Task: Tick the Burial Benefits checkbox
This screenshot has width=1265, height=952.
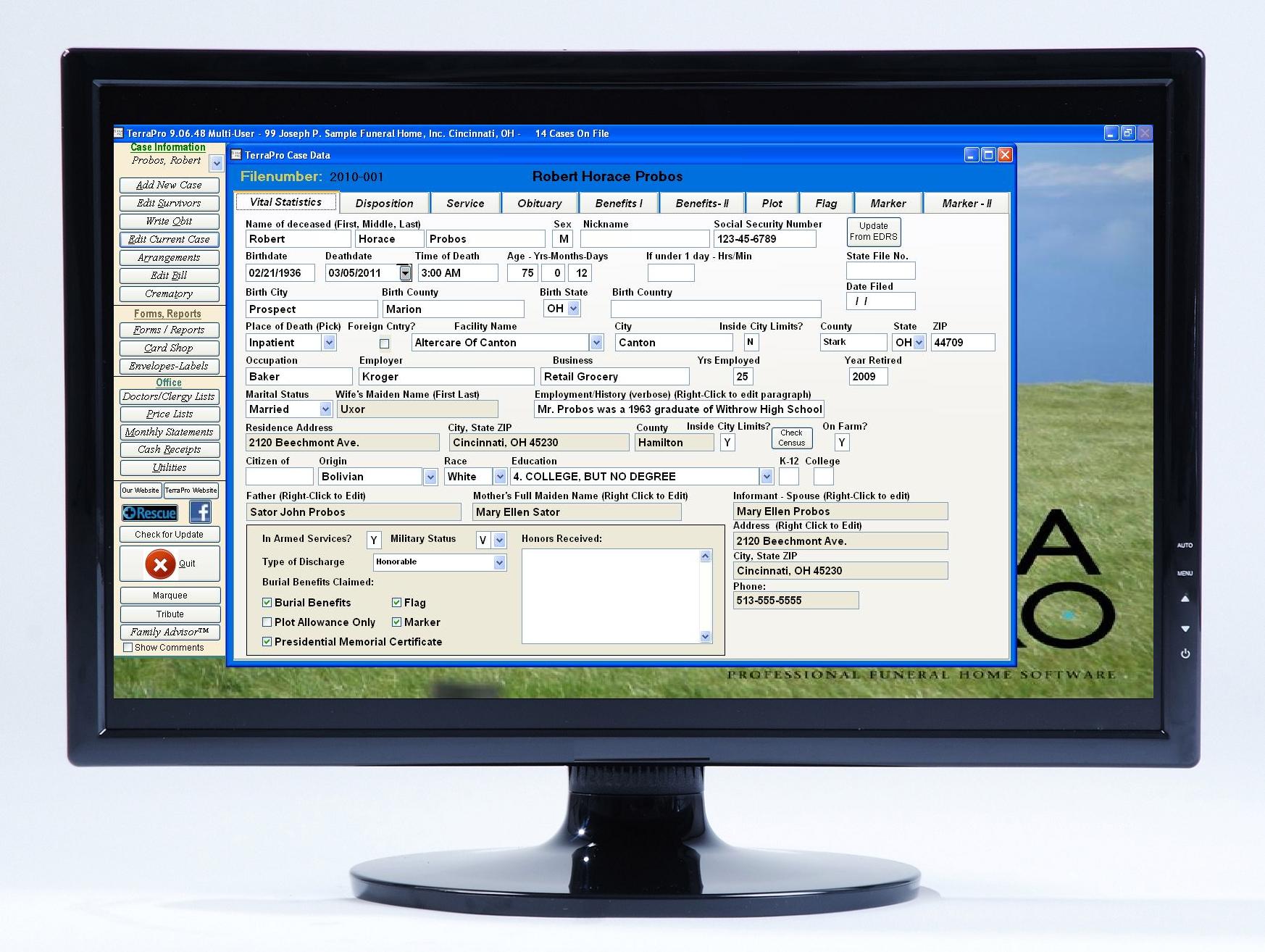Action: 267,602
